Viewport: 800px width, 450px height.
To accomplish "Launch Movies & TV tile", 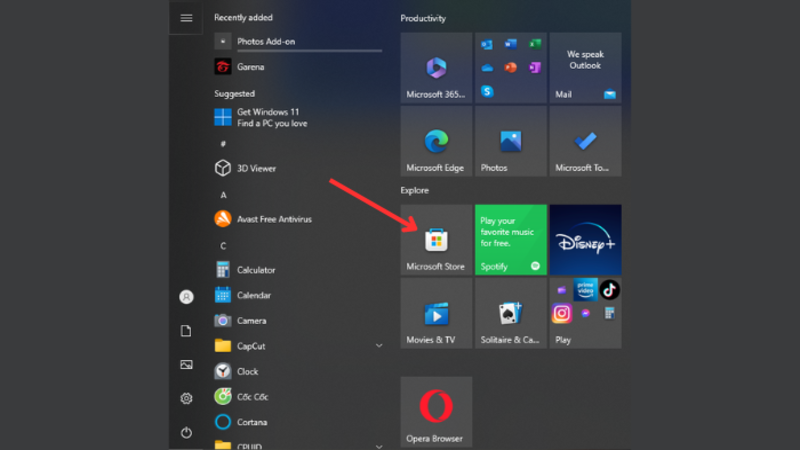I will 436,313.
